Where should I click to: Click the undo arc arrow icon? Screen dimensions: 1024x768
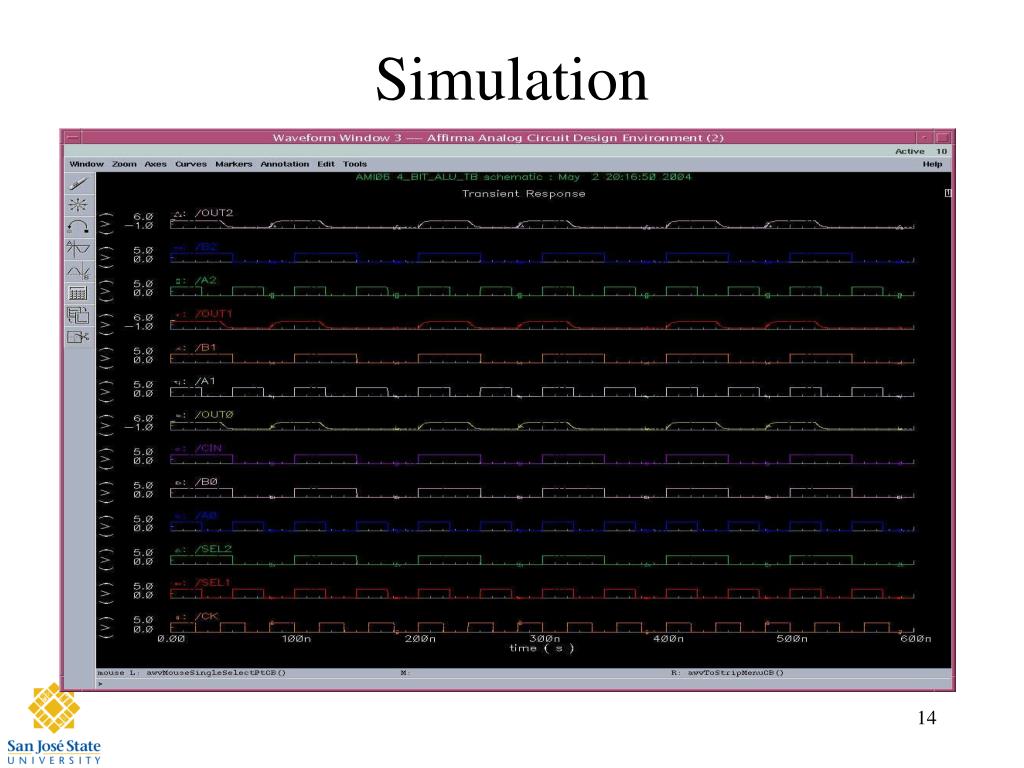tap(78, 227)
